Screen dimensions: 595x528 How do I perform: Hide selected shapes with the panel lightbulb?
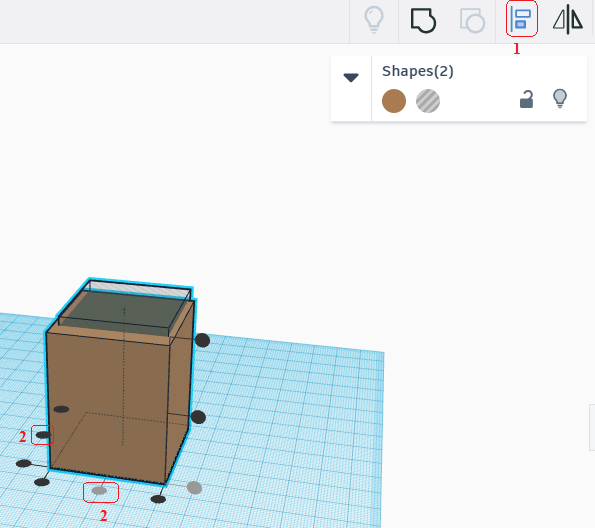pos(560,99)
